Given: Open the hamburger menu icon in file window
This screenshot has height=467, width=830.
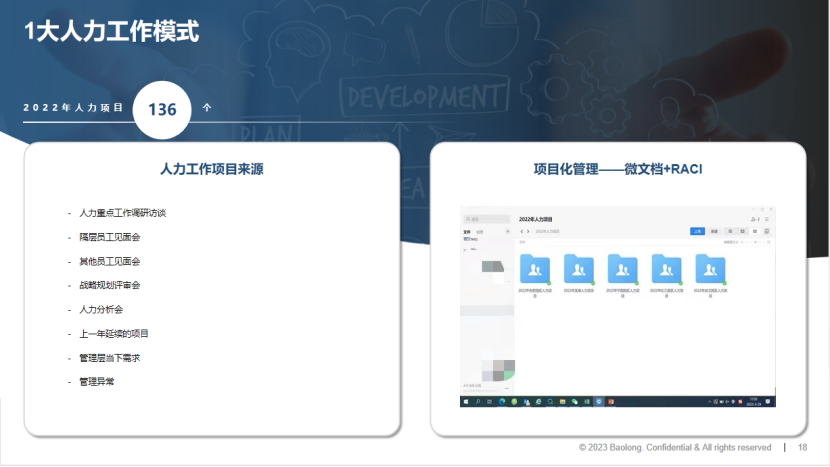Looking at the screenshot, I should tap(766, 219).
